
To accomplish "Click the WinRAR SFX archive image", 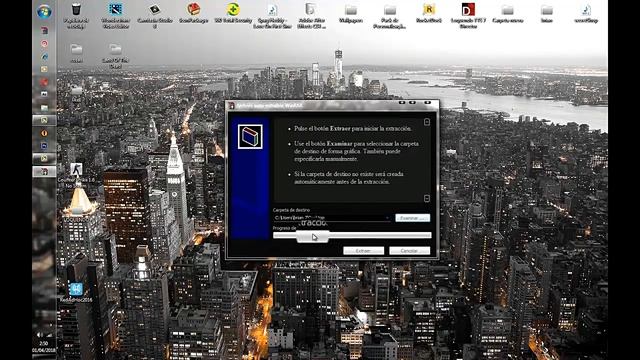I will tap(250, 136).
